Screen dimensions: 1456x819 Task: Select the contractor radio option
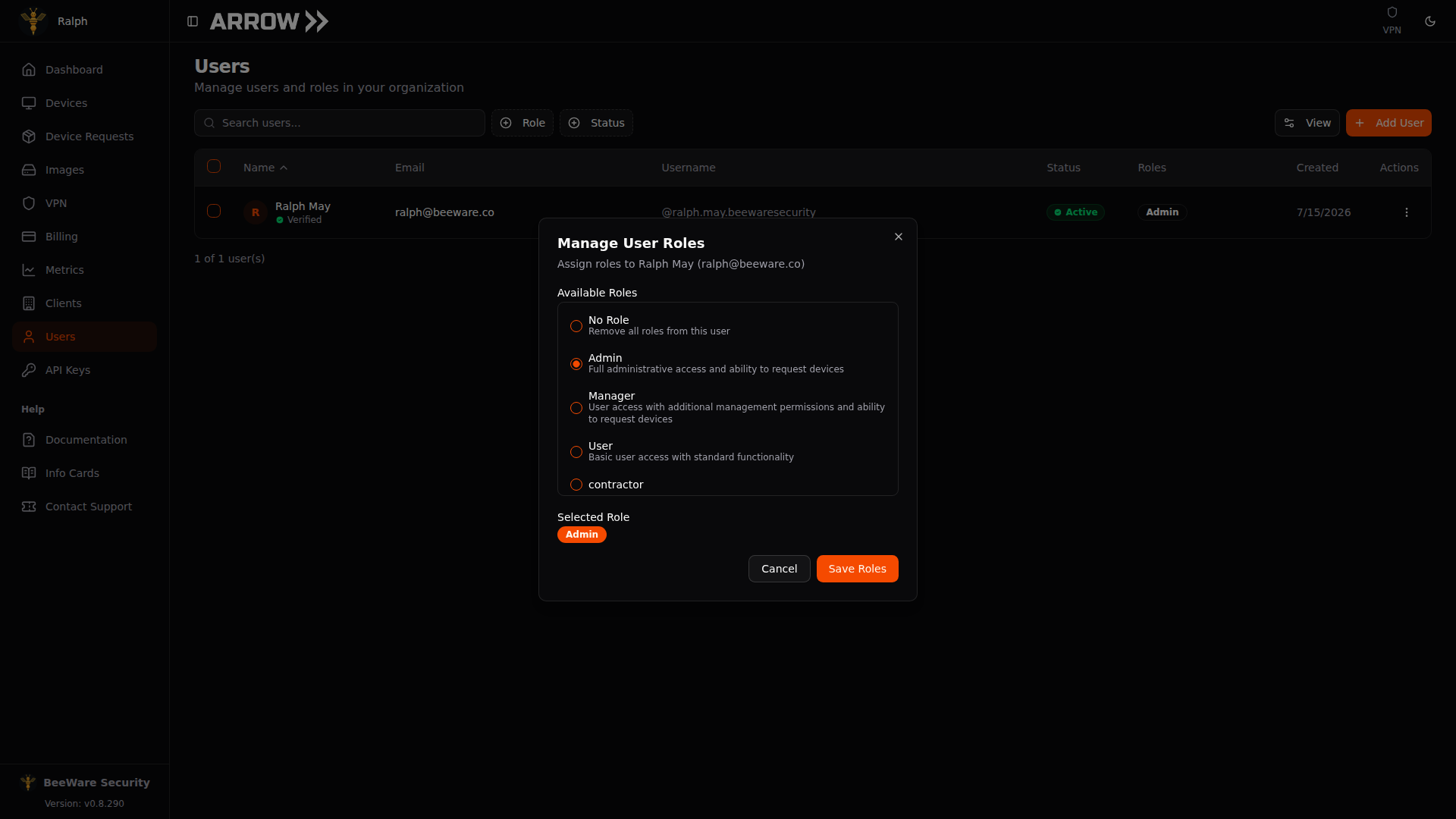pos(576,485)
